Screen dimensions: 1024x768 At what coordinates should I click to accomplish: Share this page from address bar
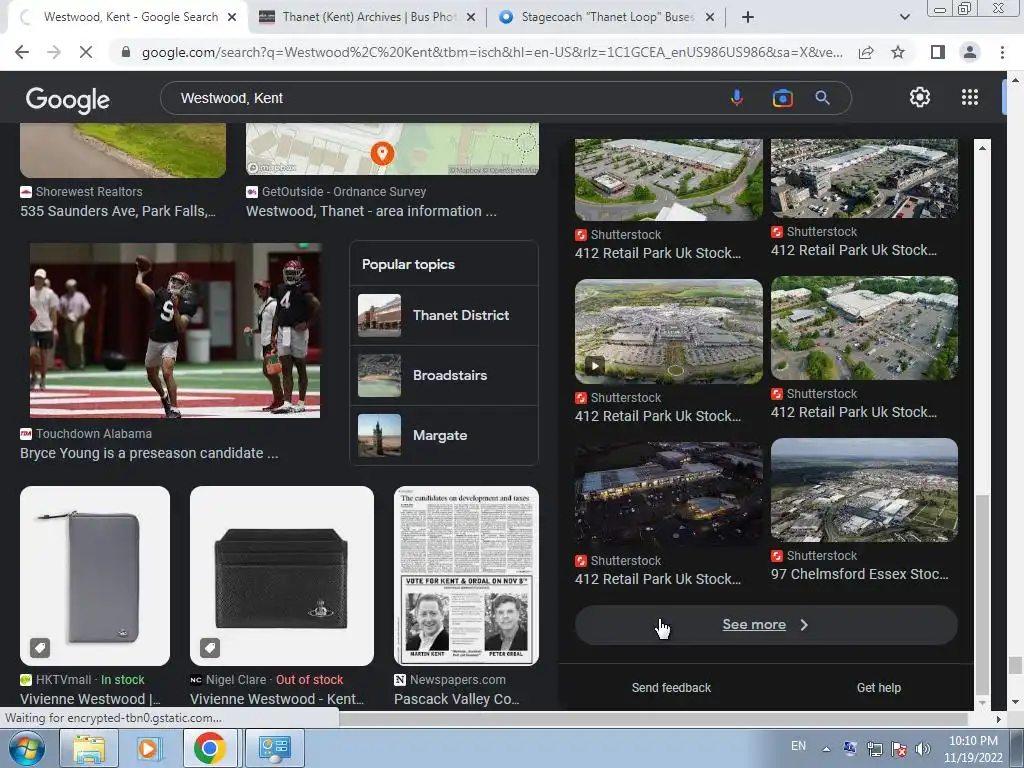pos(866,52)
